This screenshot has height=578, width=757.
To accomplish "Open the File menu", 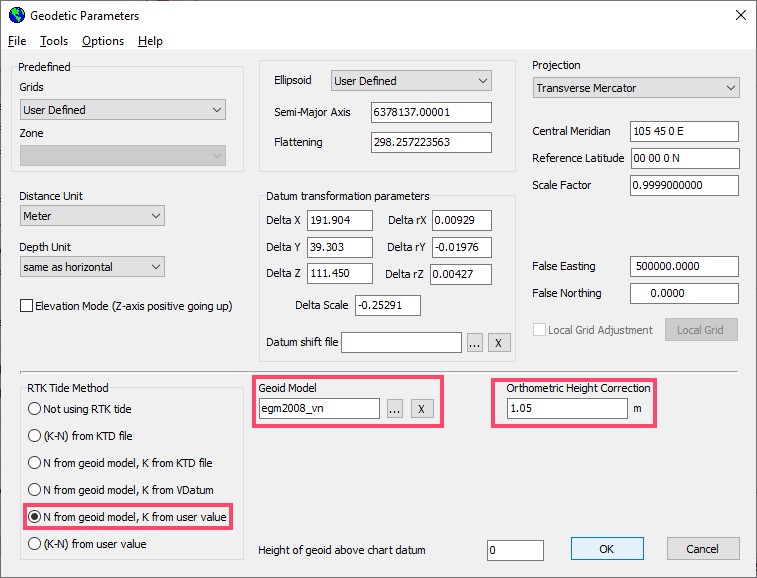I will pyautogui.click(x=17, y=41).
